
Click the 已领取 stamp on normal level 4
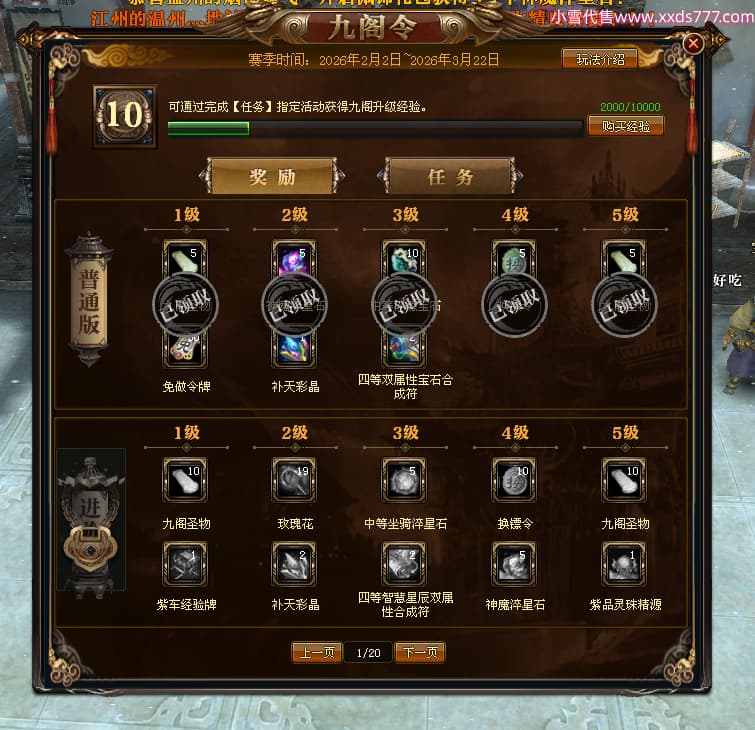pyautogui.click(x=514, y=305)
